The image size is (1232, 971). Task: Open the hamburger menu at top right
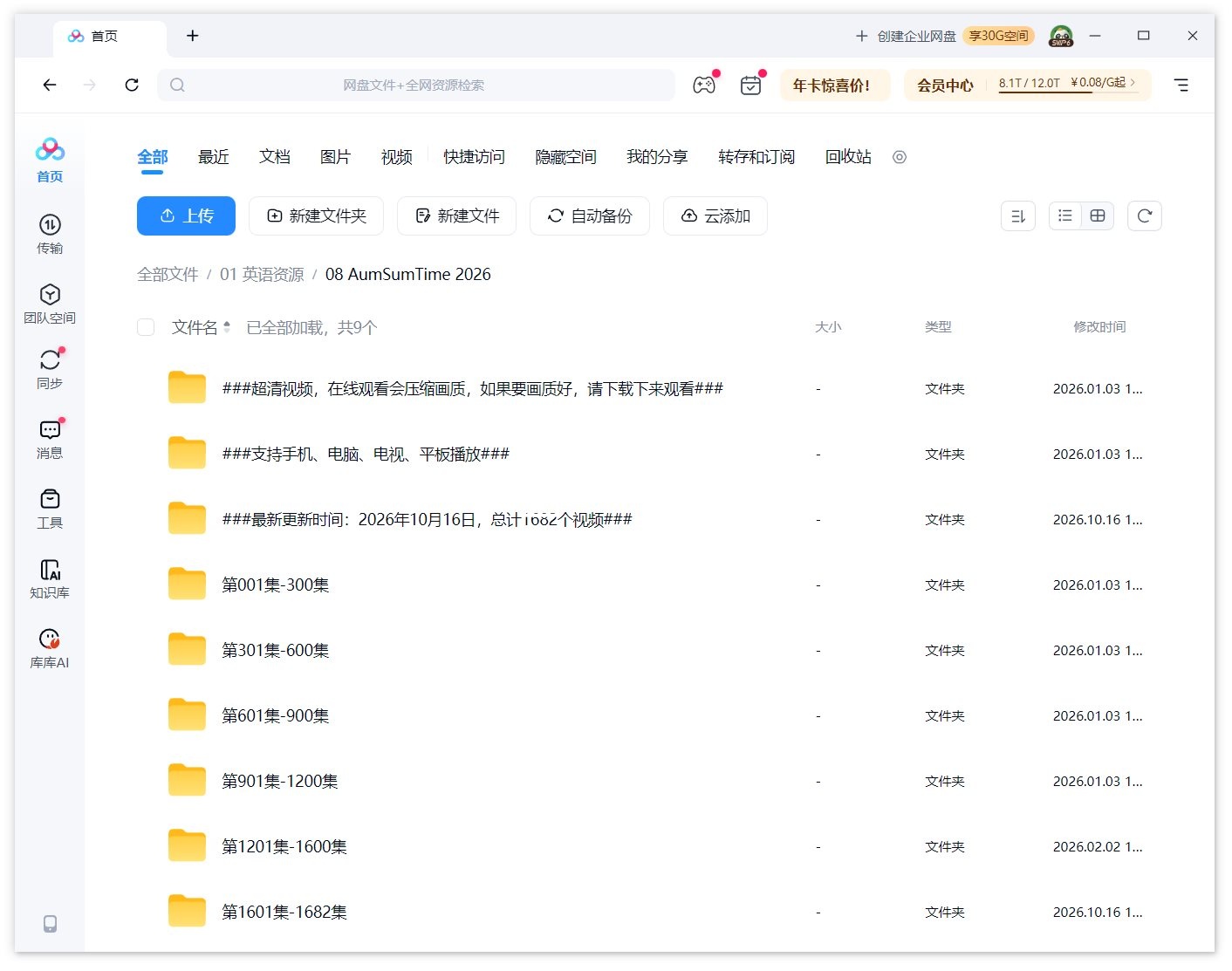(x=1181, y=85)
